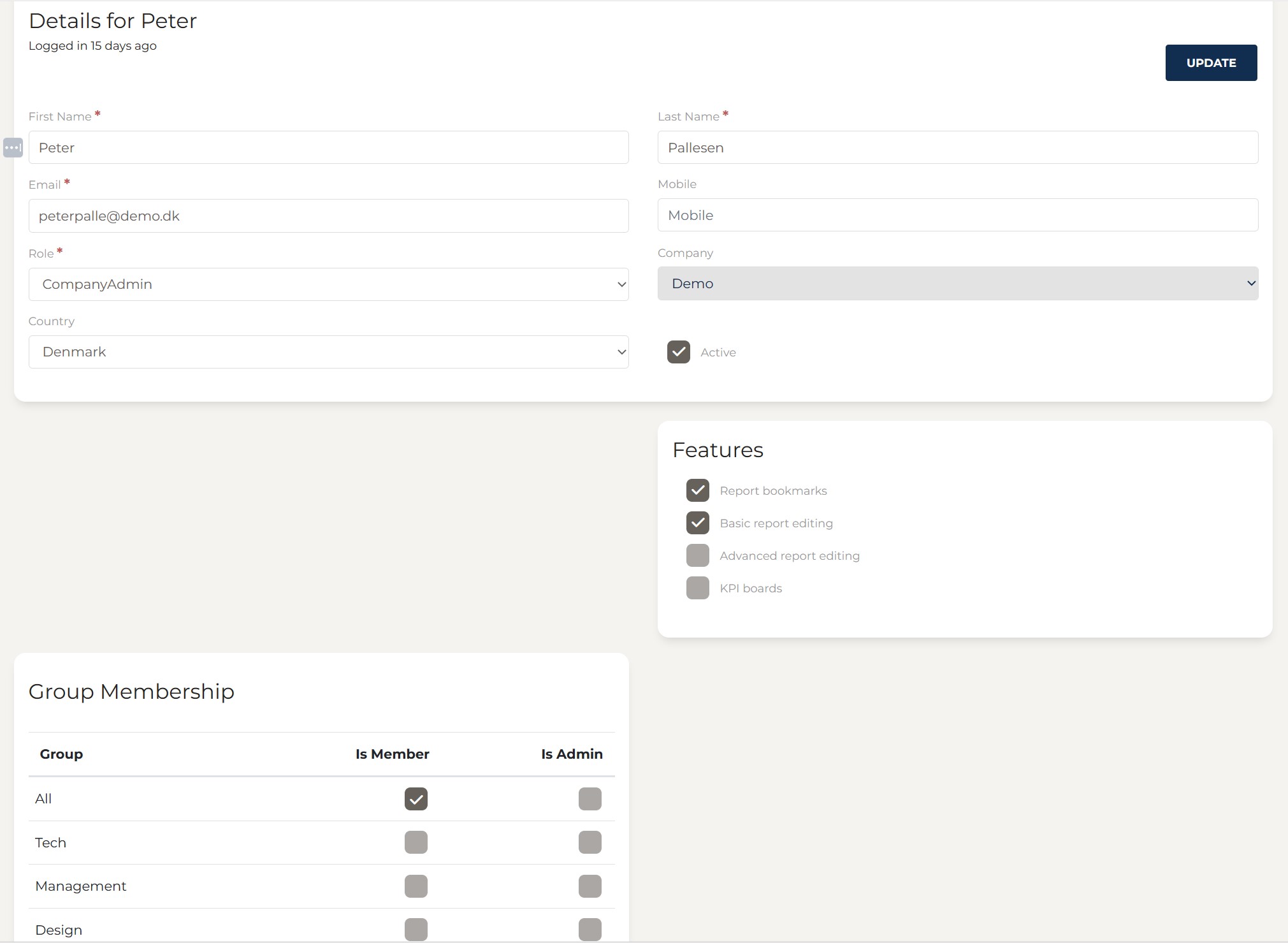Image resolution: width=1288 pixels, height=943 pixels.
Task: Check Is Member for Tech group
Action: pos(416,842)
